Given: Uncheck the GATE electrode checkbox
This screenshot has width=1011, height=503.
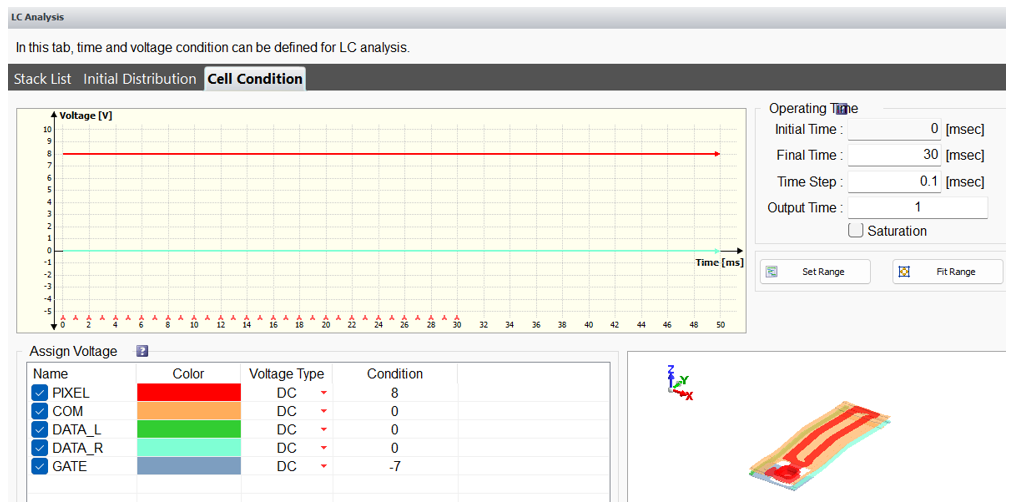Looking at the screenshot, I should click(39, 466).
